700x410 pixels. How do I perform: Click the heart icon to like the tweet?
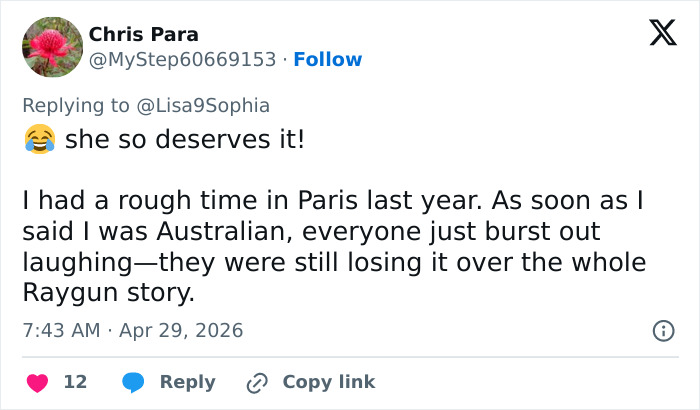coord(37,382)
